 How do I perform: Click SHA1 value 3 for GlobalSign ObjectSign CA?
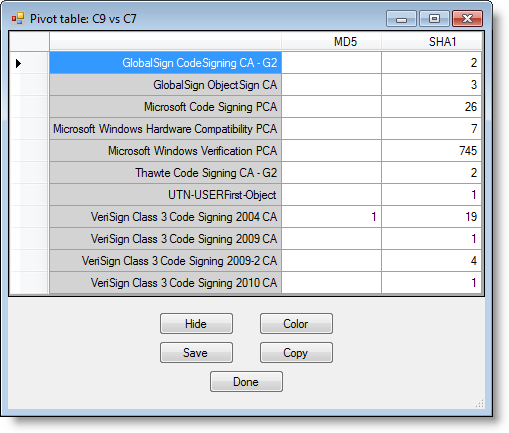(431, 85)
